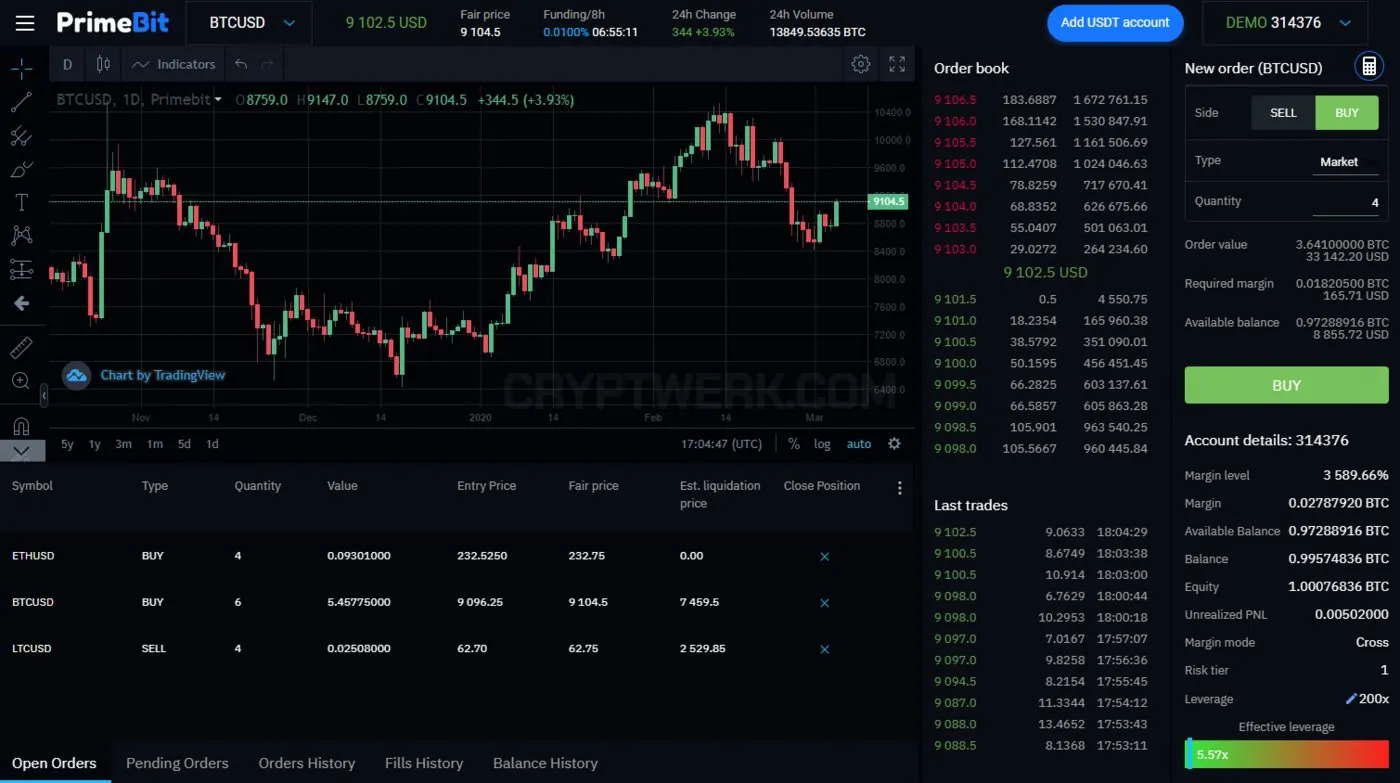Edit leverage with the pencil icon
The image size is (1400, 783).
click(x=1352, y=699)
